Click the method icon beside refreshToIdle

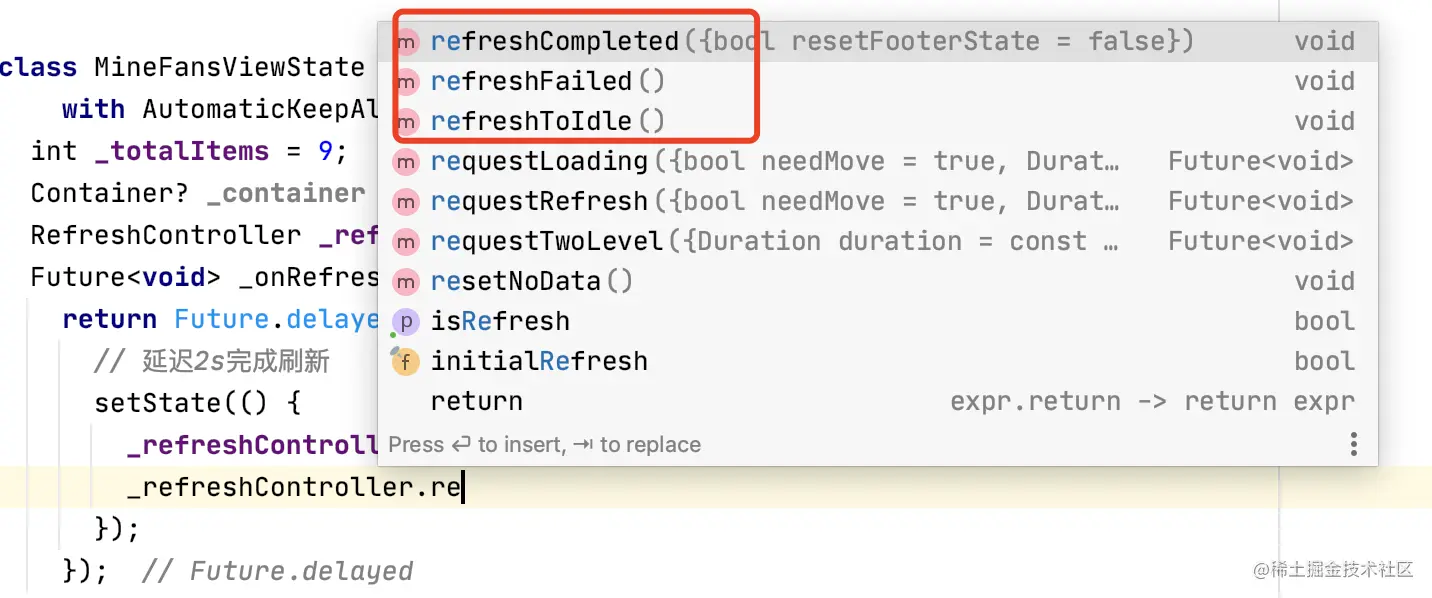tap(405, 122)
